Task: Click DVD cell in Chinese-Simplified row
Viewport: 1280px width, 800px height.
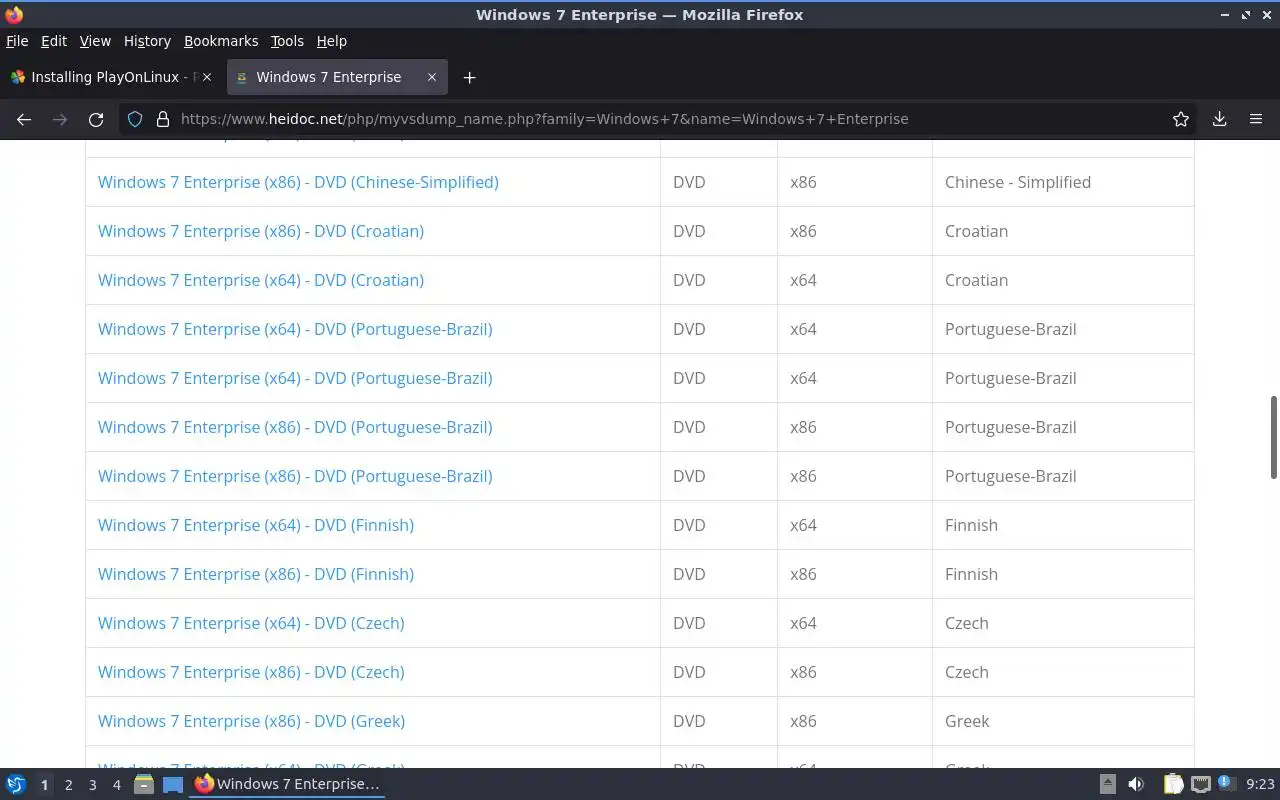Action: point(719,182)
